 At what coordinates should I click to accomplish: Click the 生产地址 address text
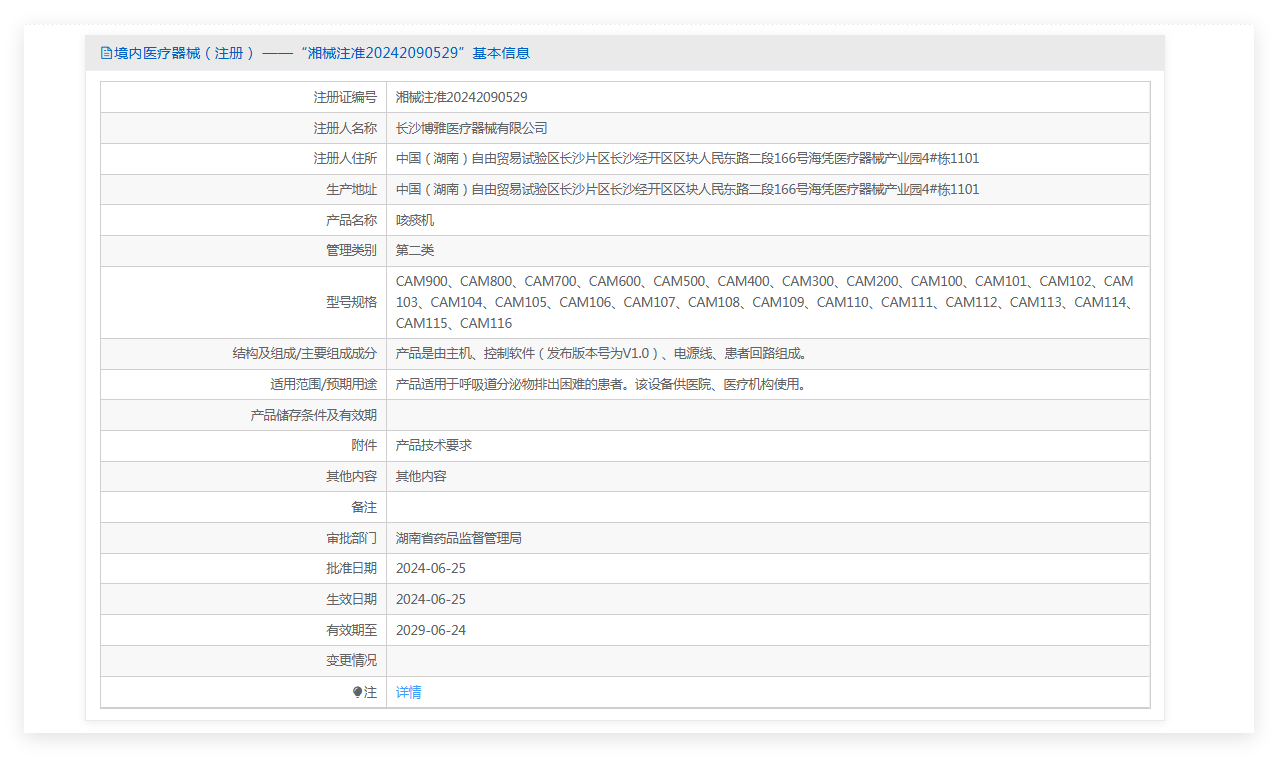coord(687,189)
